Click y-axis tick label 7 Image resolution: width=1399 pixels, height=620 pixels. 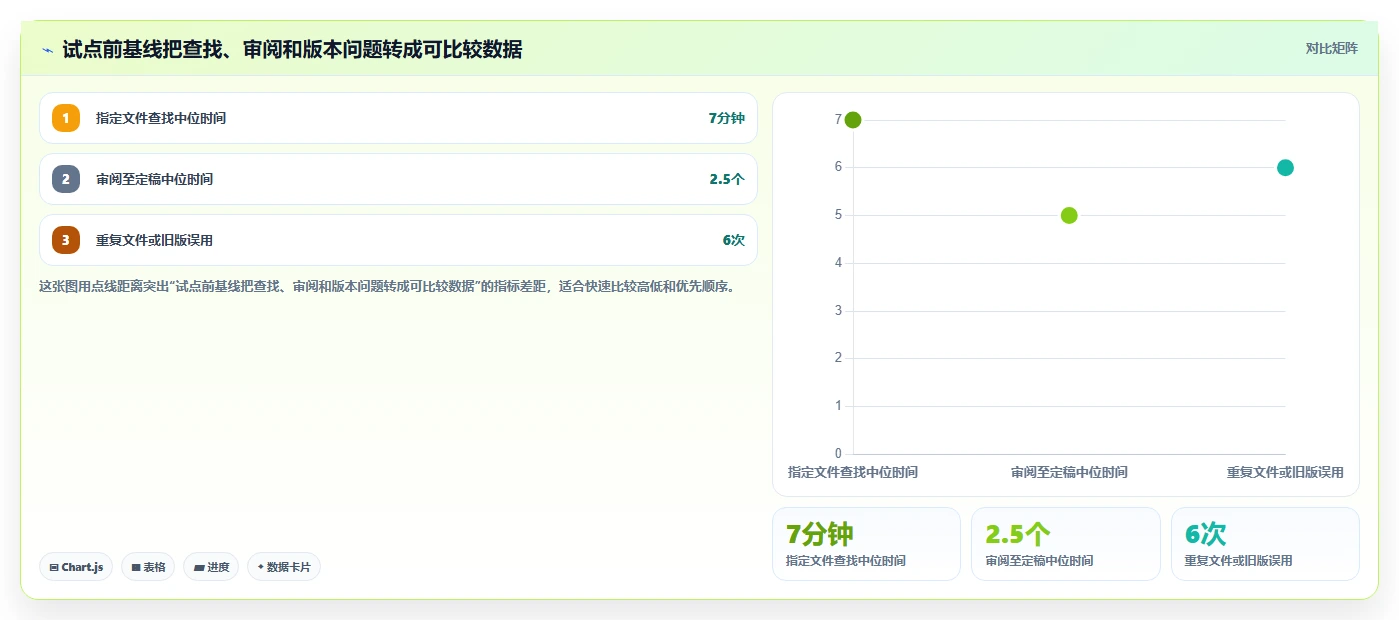tap(838, 120)
